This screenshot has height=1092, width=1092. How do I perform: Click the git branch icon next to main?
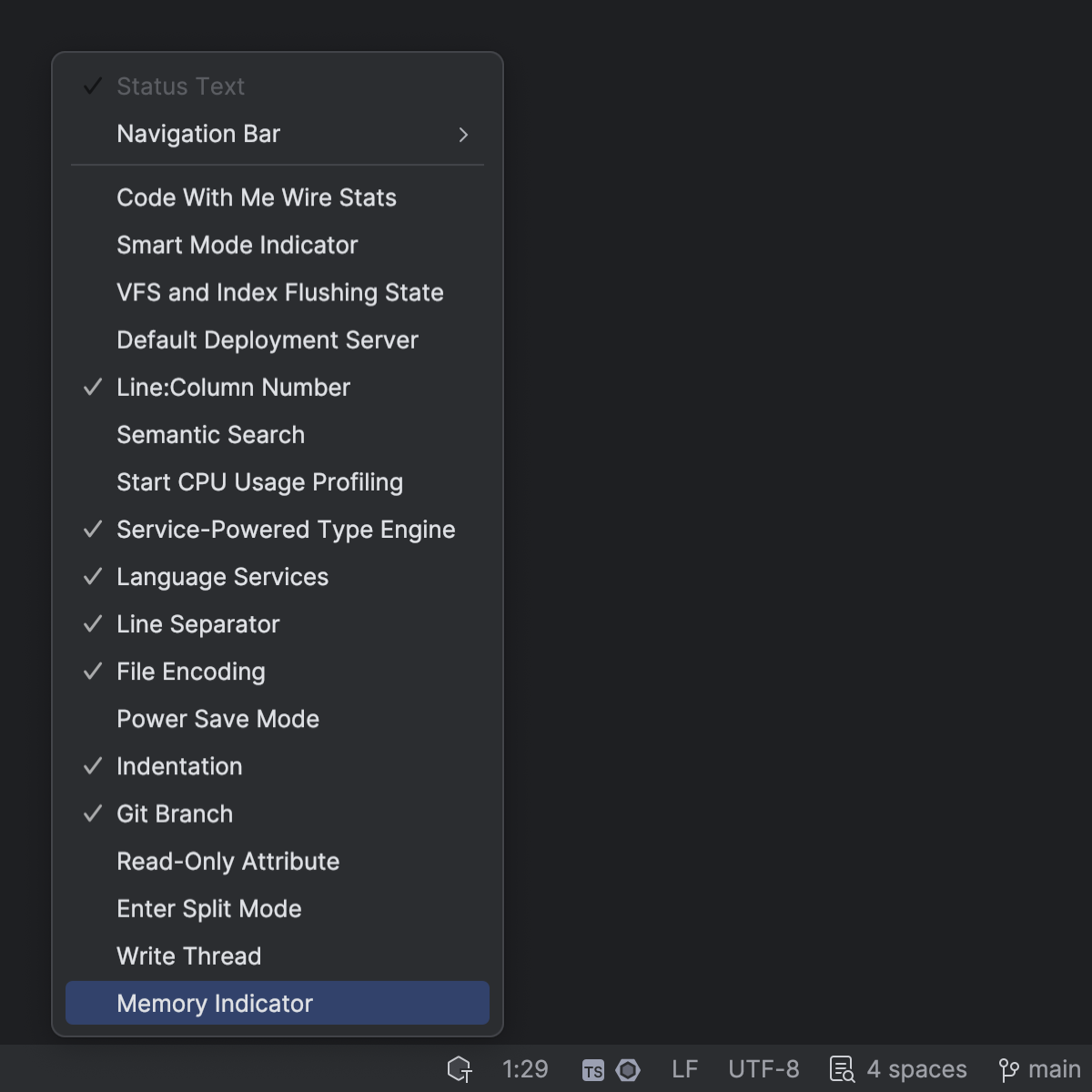point(1006,1069)
